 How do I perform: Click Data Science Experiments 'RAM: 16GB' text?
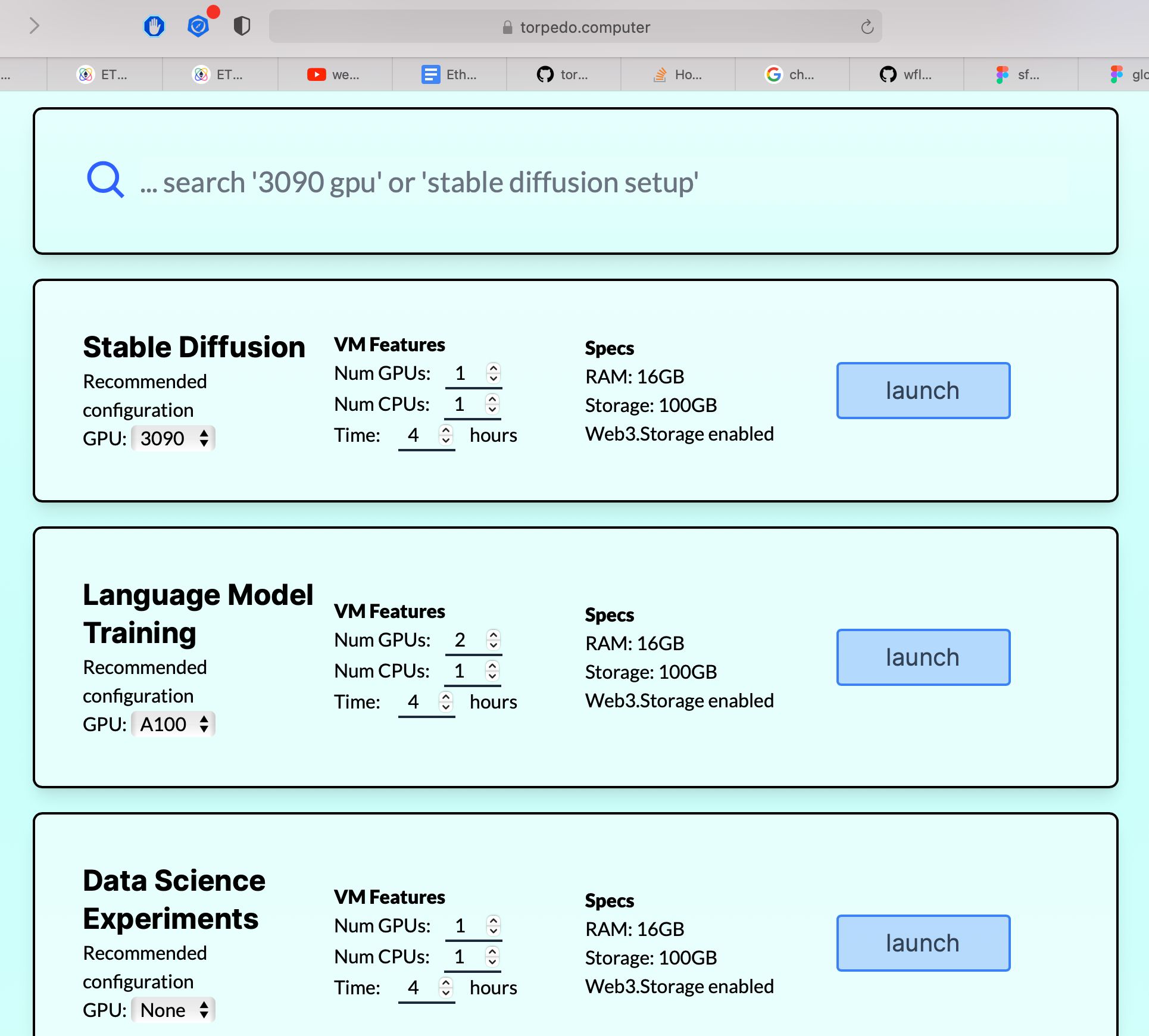pos(635,929)
